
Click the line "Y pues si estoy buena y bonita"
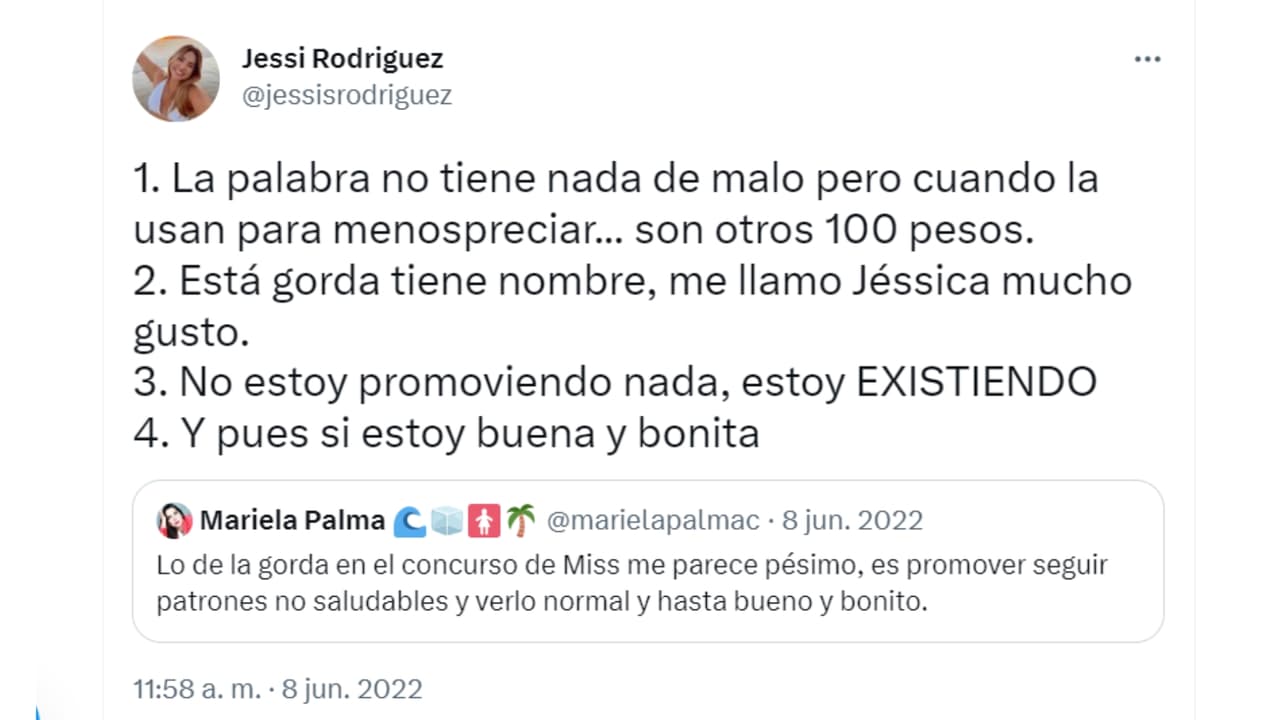(446, 434)
